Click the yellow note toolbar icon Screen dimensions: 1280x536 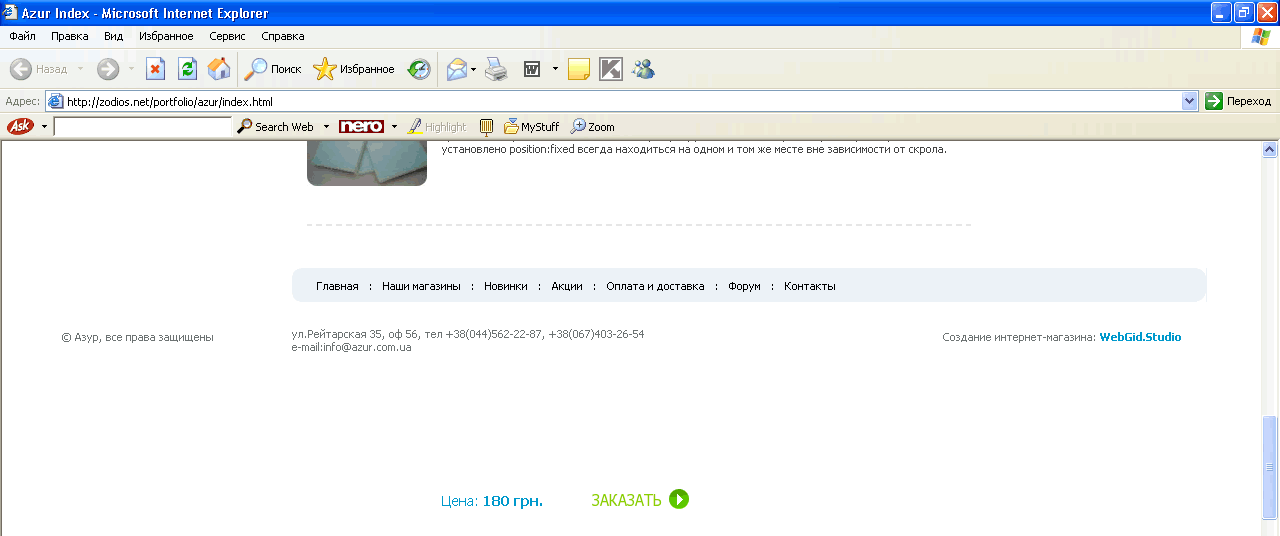coord(578,69)
